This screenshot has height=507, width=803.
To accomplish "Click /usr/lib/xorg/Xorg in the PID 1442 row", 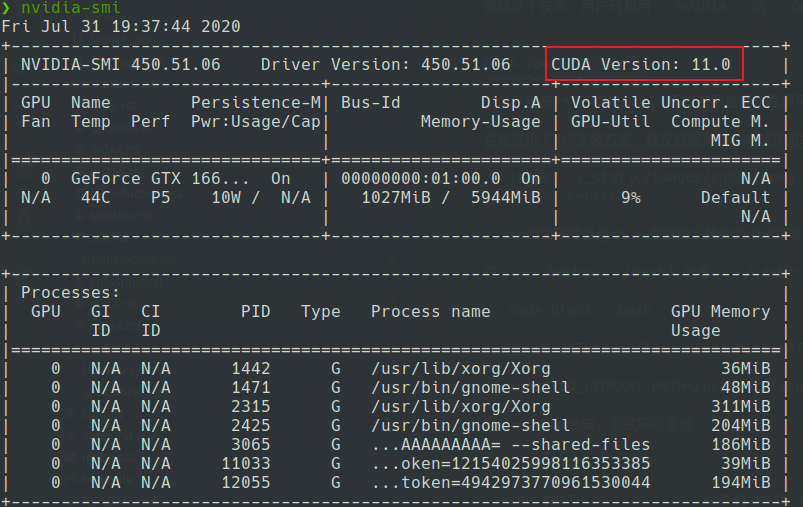I will coord(461,368).
